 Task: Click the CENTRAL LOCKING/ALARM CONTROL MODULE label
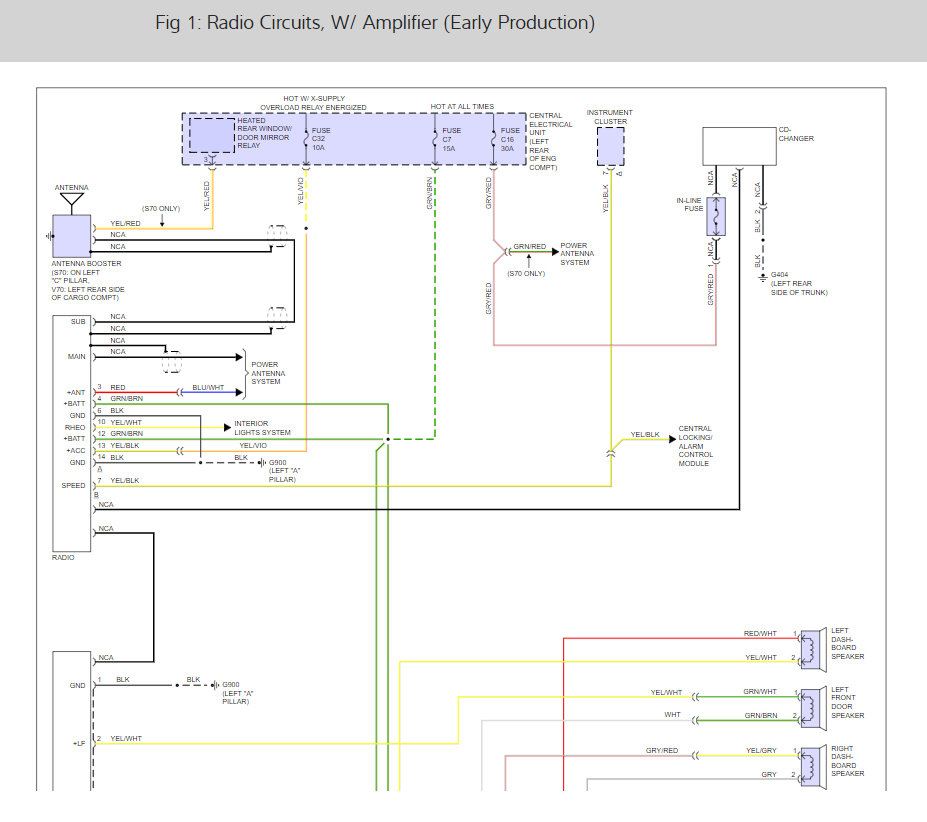[695, 446]
